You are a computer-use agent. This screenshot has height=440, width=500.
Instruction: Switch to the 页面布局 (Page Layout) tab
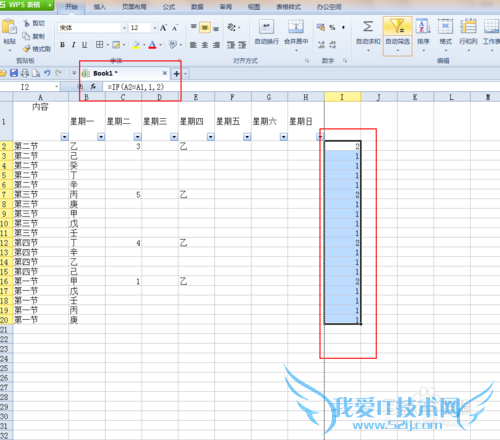(x=134, y=7)
